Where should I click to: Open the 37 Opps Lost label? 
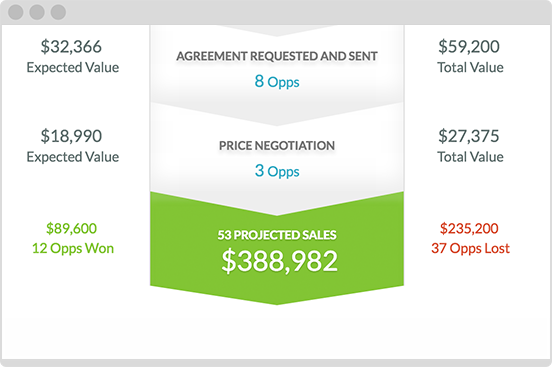point(470,248)
